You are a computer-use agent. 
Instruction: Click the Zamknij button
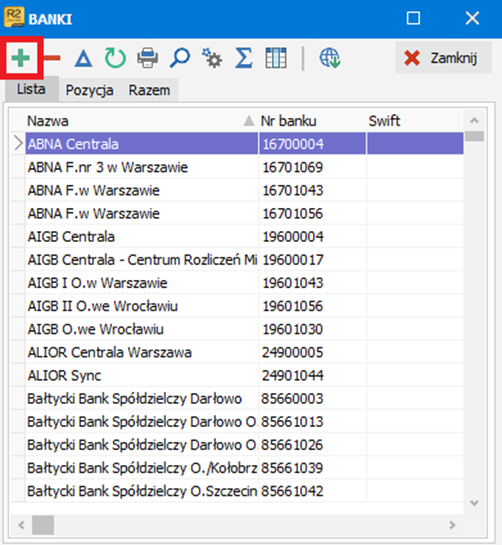(x=443, y=58)
